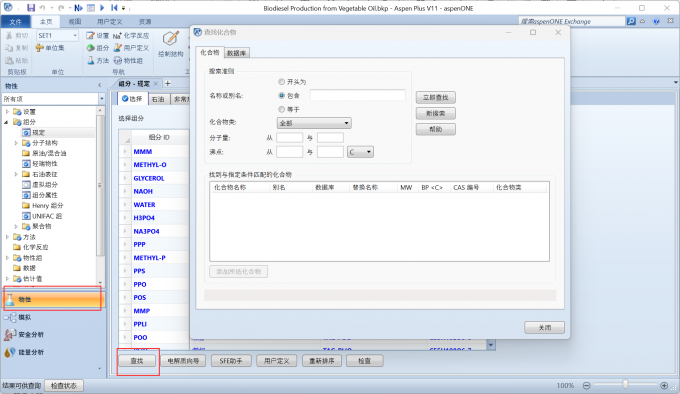
Task: Open the 文件 (File) menu
Action: (16, 22)
